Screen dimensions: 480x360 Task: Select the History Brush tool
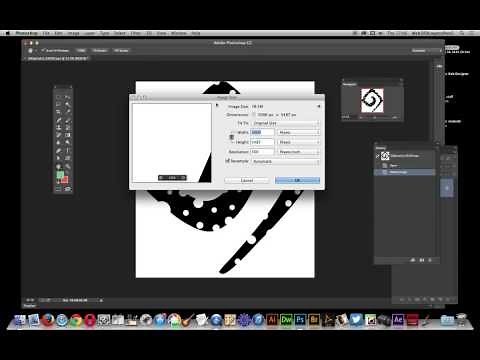pos(67,127)
